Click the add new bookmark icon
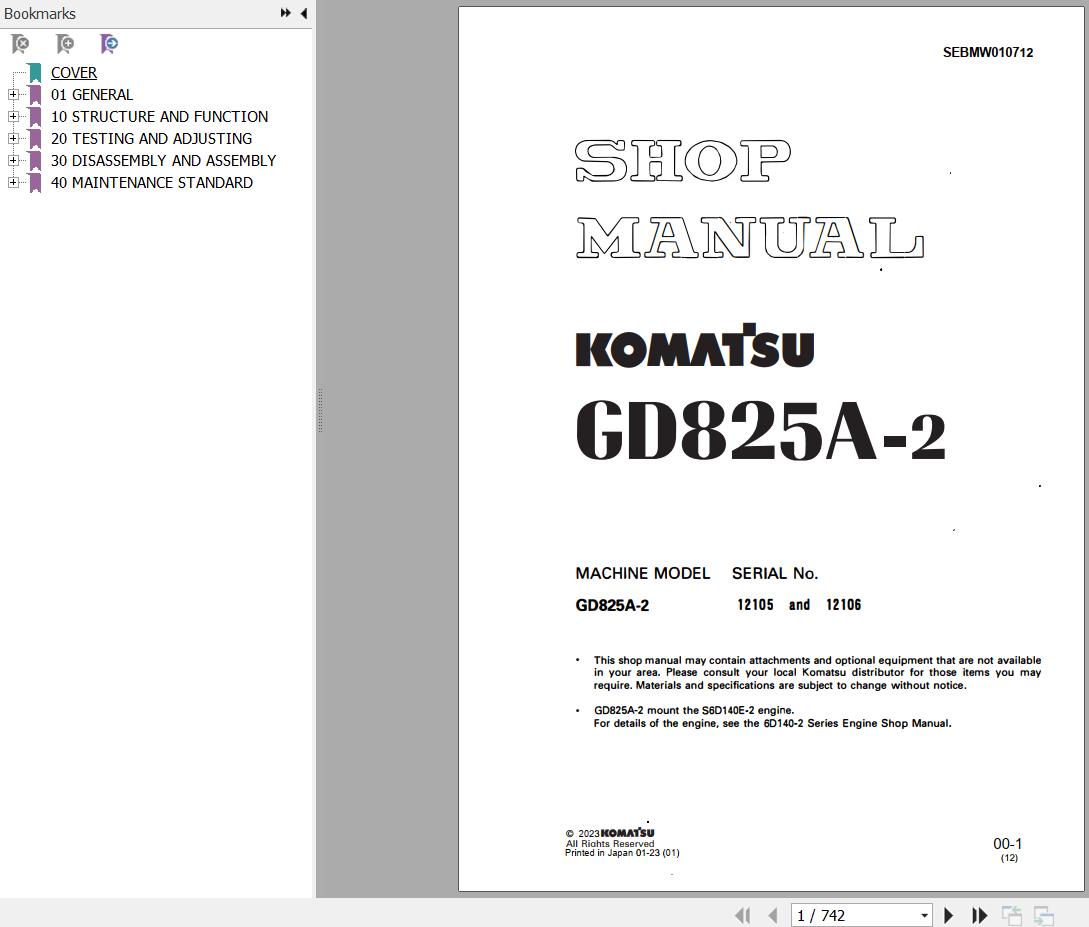 65,44
